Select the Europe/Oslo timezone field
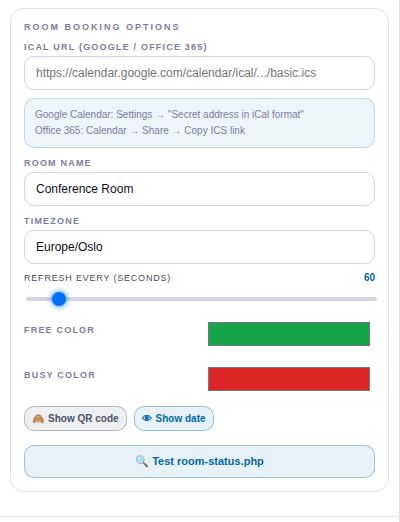 click(x=199, y=247)
